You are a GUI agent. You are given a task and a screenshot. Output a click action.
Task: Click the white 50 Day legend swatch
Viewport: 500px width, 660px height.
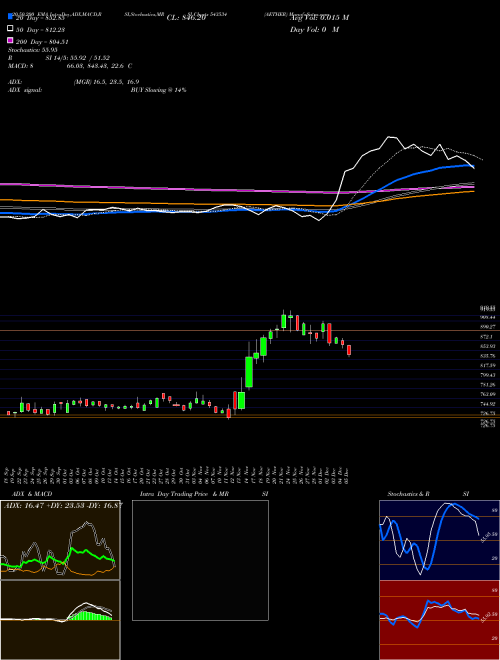pos(10,29)
